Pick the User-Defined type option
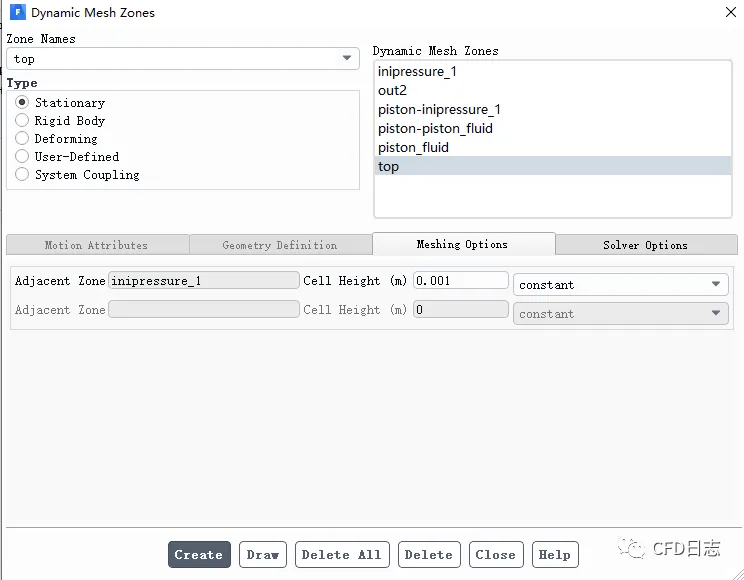744x580 pixels. (23, 157)
